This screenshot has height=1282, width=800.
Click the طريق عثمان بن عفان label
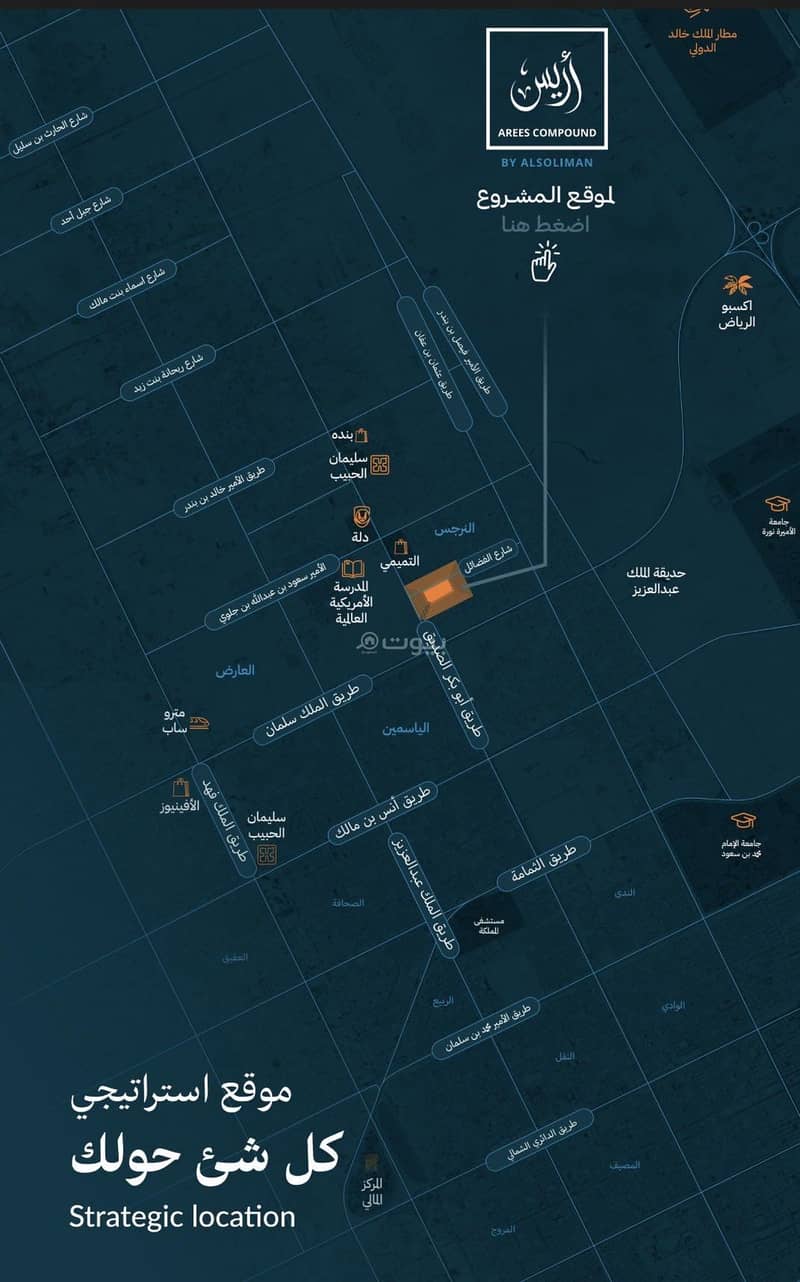pos(434,364)
